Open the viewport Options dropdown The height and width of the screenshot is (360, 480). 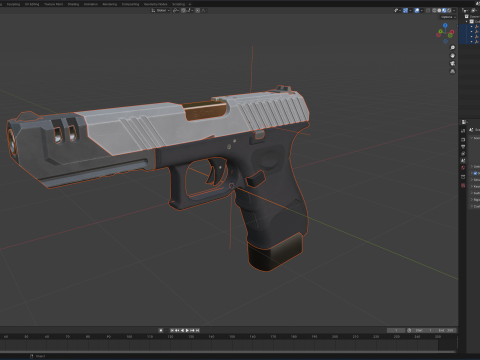click(448, 17)
